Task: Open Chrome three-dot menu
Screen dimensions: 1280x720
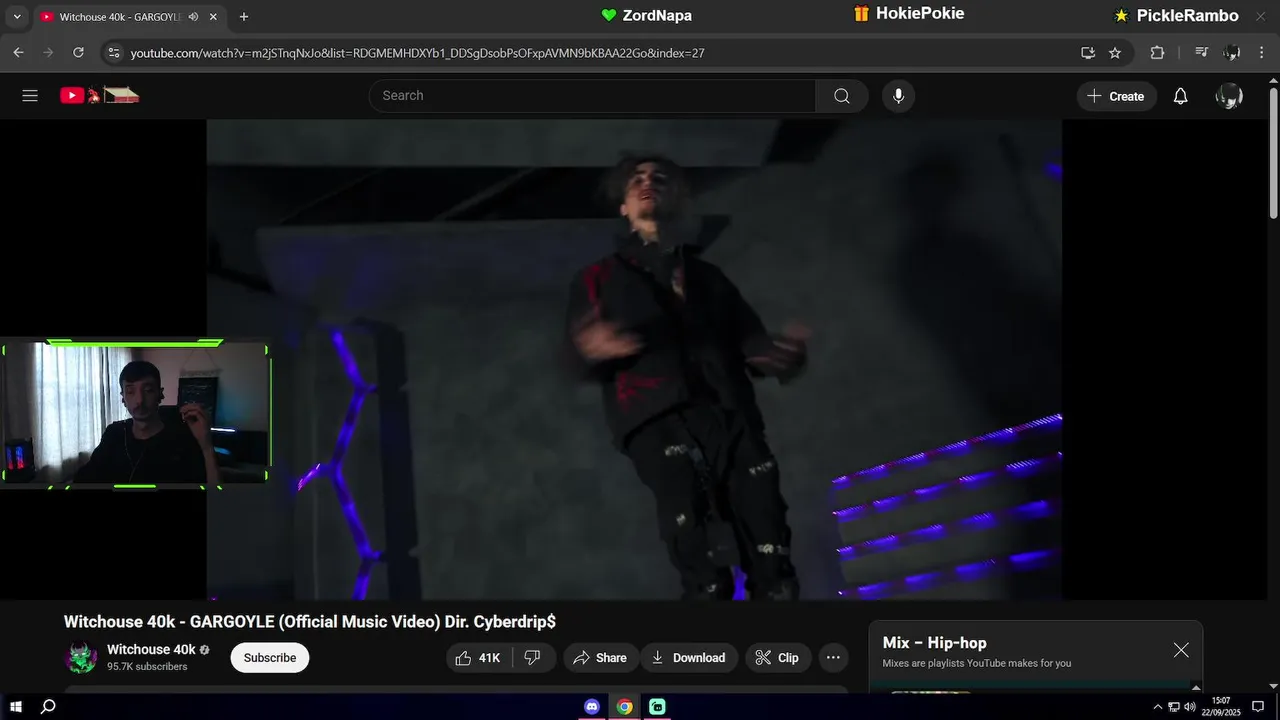Action: [1262, 53]
